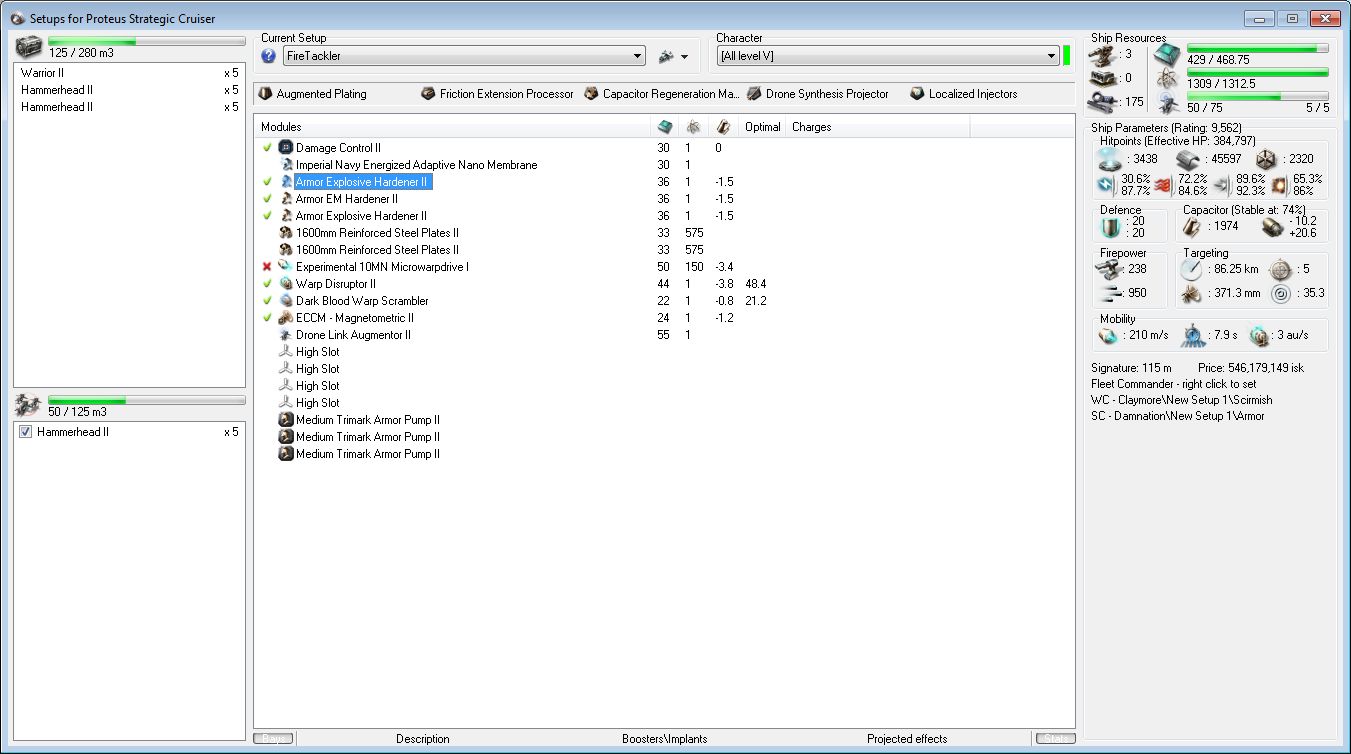Click the blue help icon beside Current Setup

268,56
